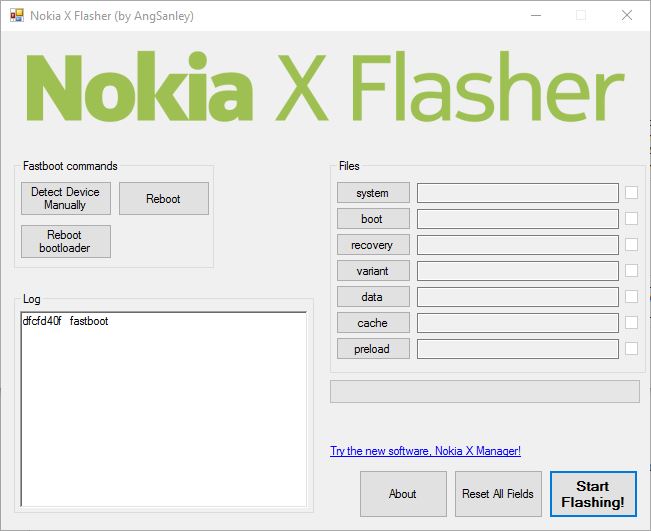Browse for the variant image file

(373, 271)
